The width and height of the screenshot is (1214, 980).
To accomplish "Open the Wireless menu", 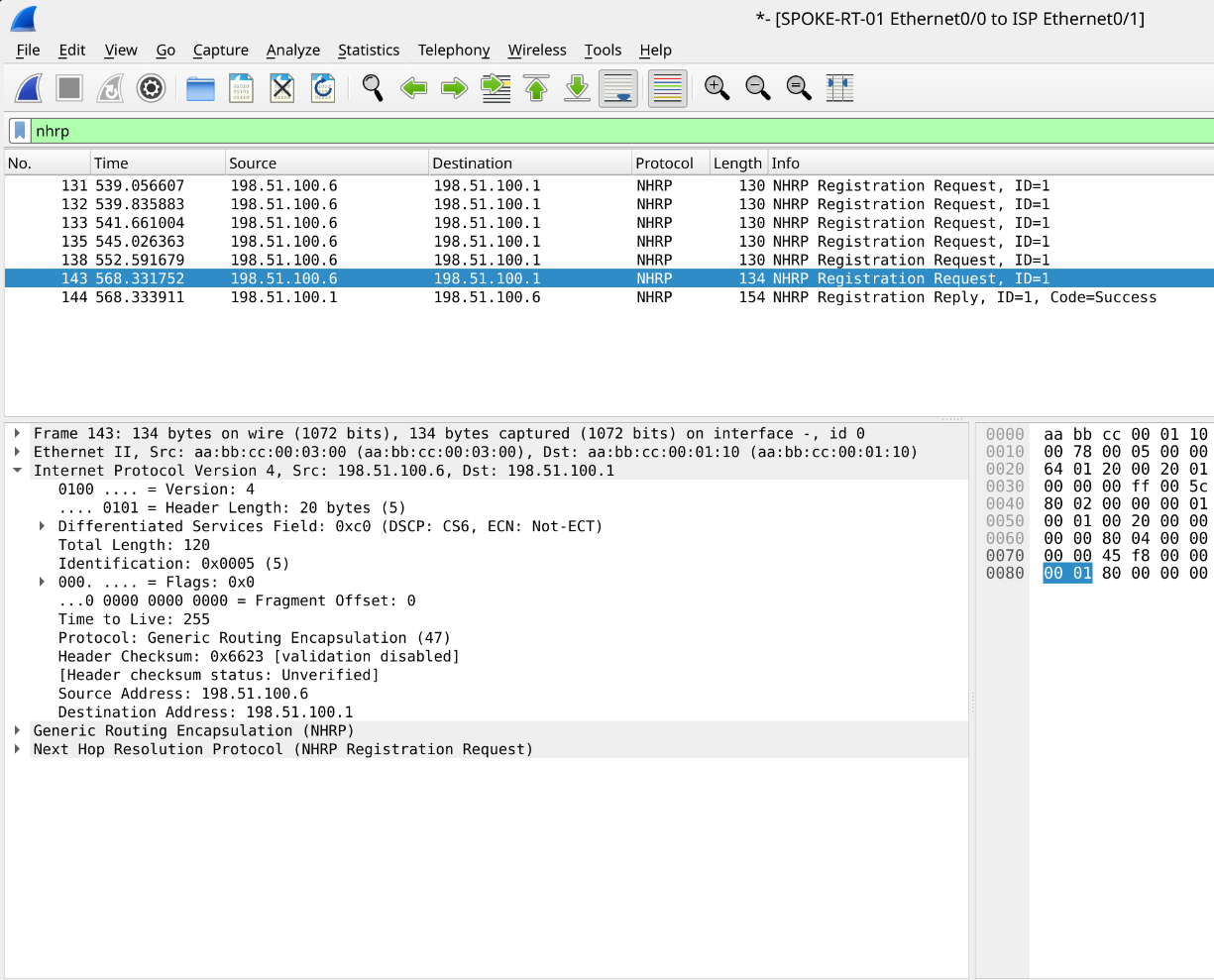I will [537, 50].
